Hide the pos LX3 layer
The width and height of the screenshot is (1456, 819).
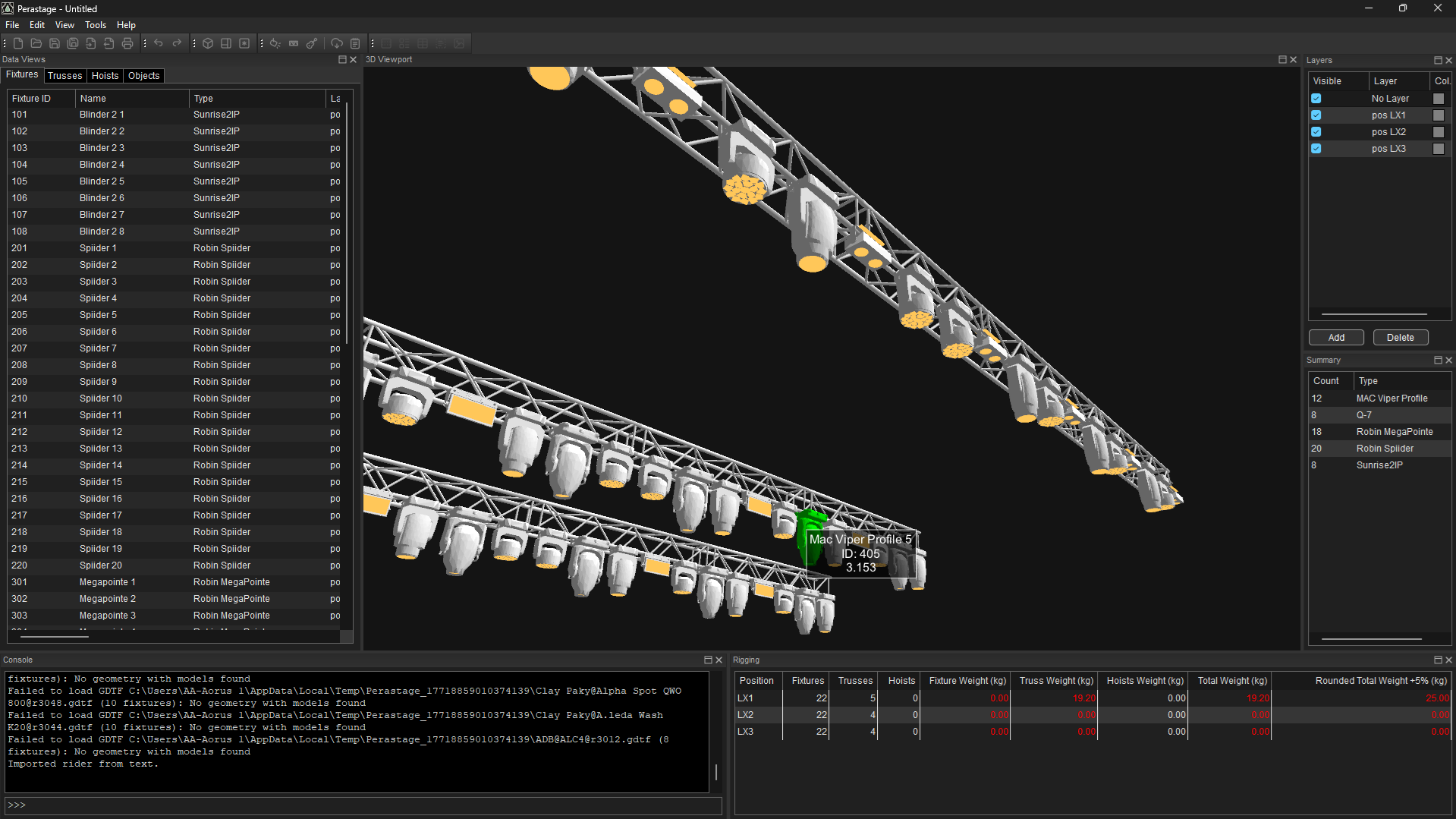[x=1316, y=149]
